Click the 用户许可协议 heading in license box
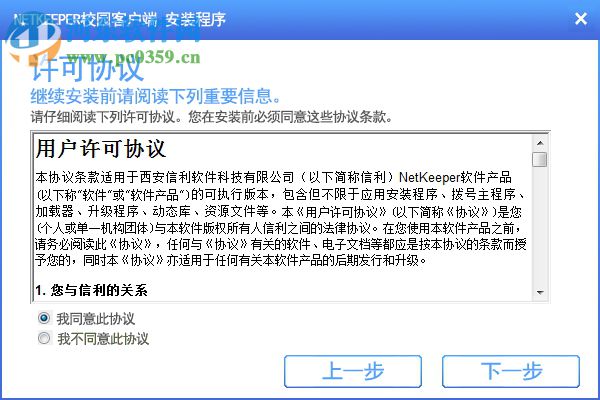Viewport: 600px width, 400px height. click(x=101, y=149)
